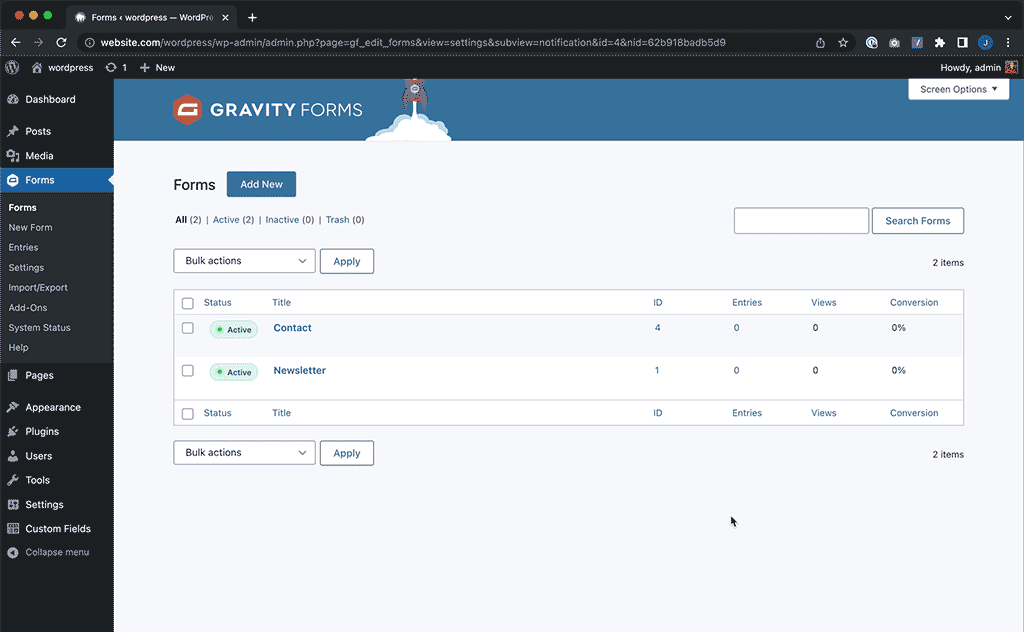Check the Contact form checkbox

click(187, 328)
